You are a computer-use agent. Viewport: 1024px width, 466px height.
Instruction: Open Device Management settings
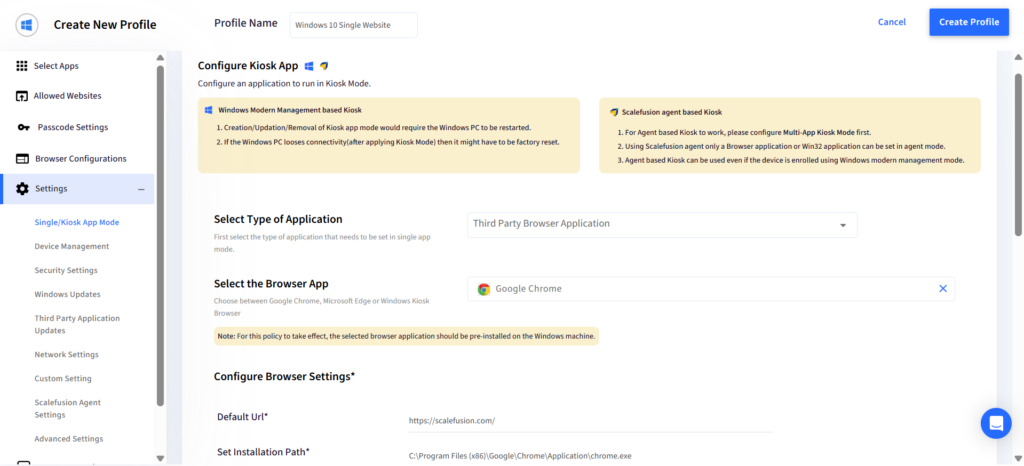(72, 247)
